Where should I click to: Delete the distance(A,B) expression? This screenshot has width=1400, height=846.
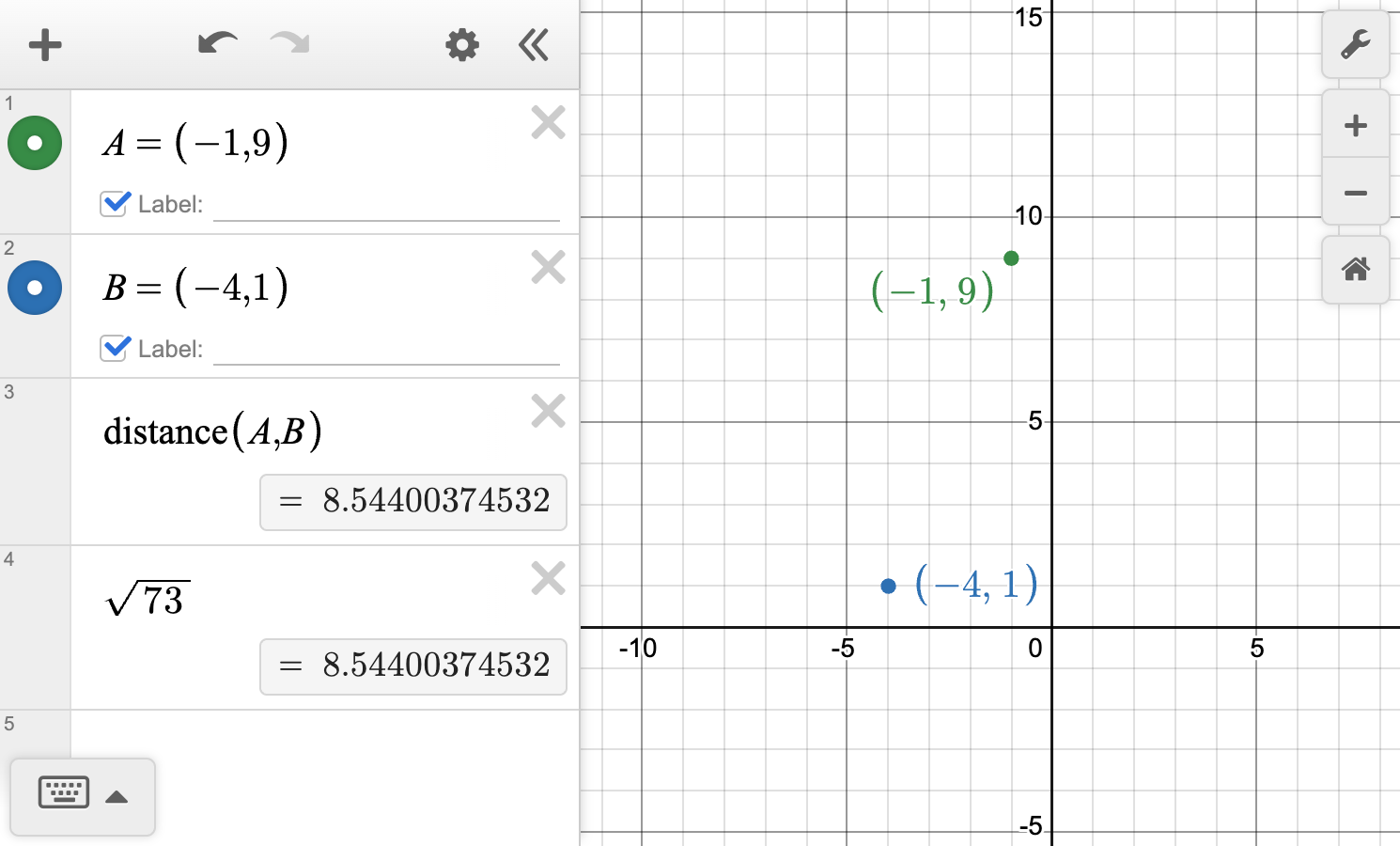point(548,411)
